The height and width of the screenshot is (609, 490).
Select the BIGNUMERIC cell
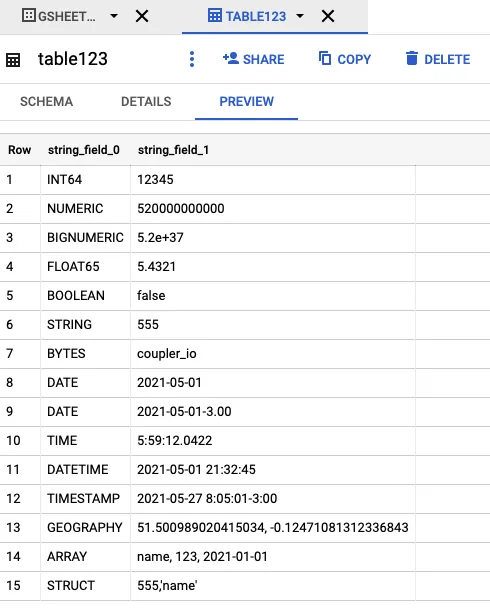click(85, 238)
